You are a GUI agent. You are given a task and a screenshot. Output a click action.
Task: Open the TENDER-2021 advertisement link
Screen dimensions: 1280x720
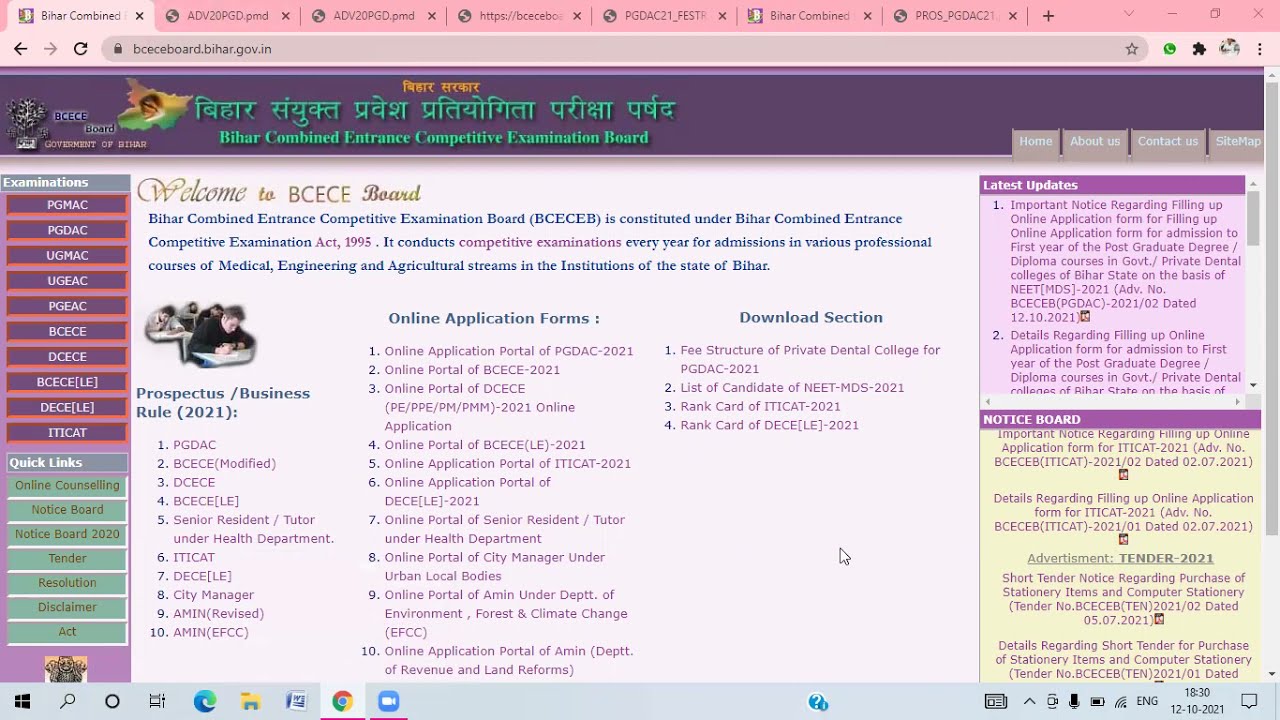(1166, 558)
